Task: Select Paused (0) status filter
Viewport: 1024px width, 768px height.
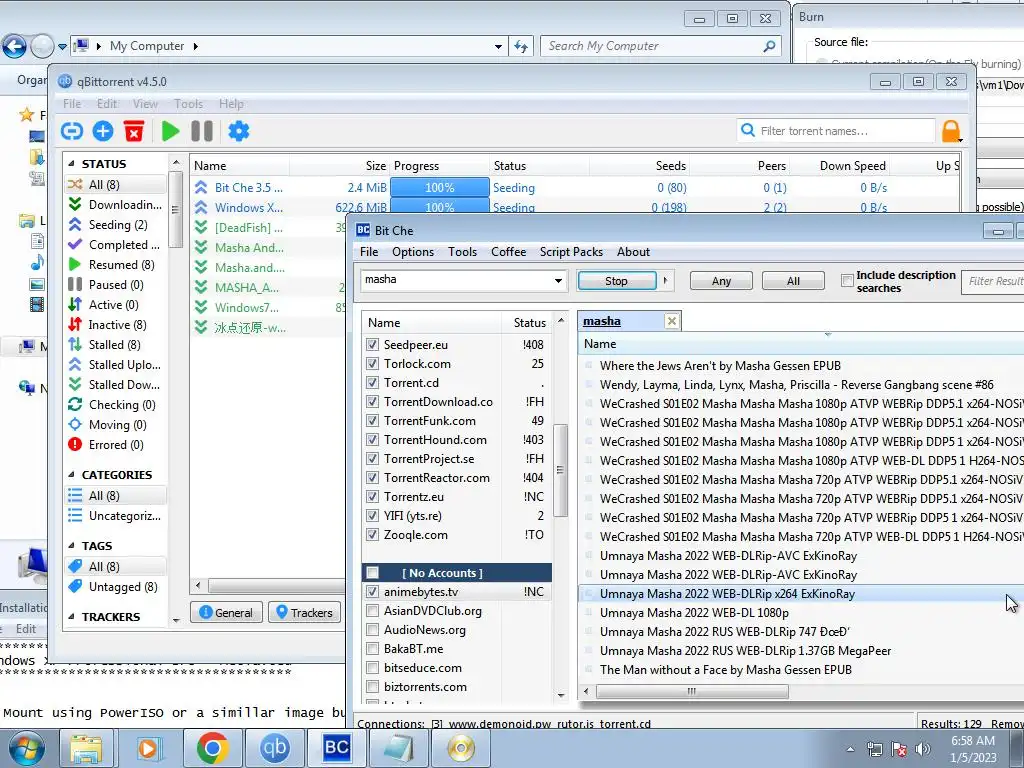Action: (x=118, y=285)
